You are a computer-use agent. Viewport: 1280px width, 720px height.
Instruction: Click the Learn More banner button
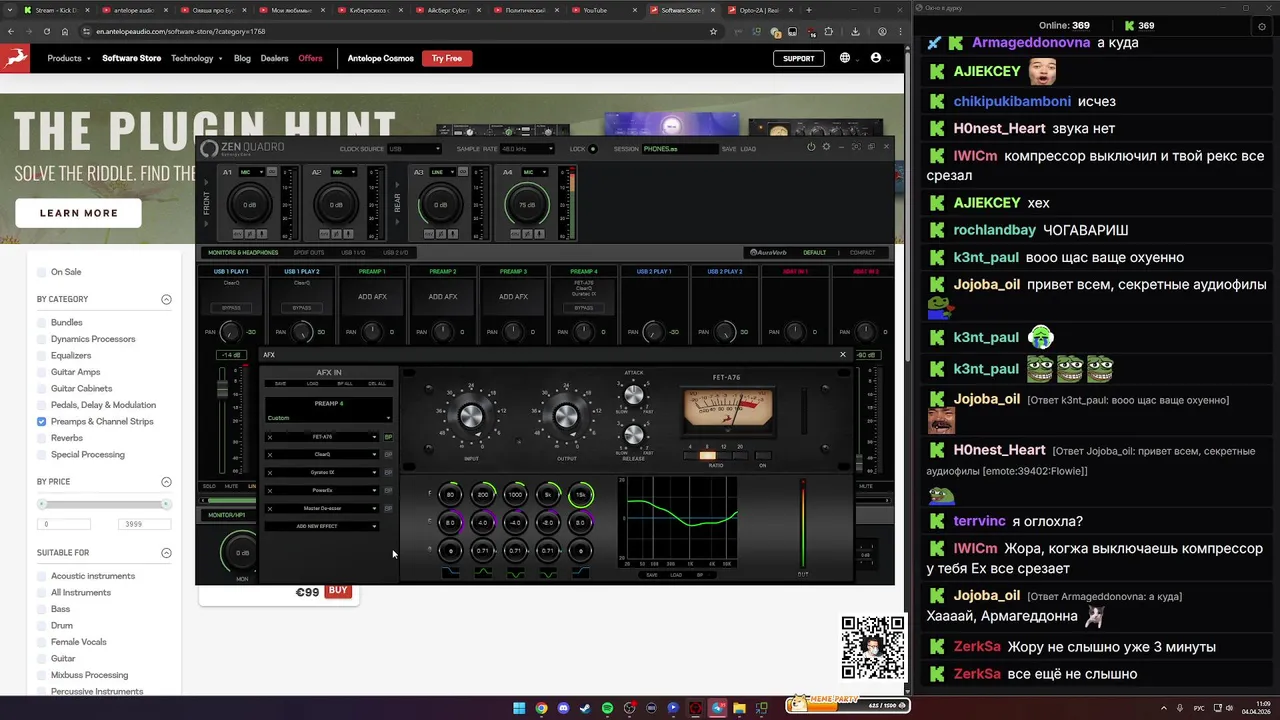click(x=79, y=213)
